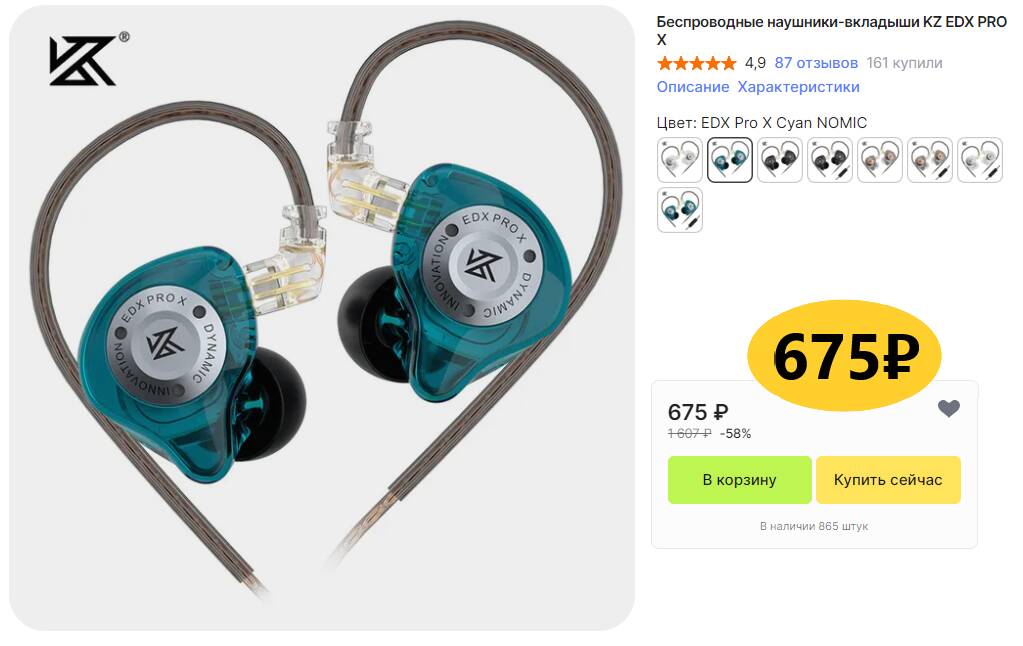Click the 161 купили purchase count
The image size is (1023, 646).
(x=904, y=63)
